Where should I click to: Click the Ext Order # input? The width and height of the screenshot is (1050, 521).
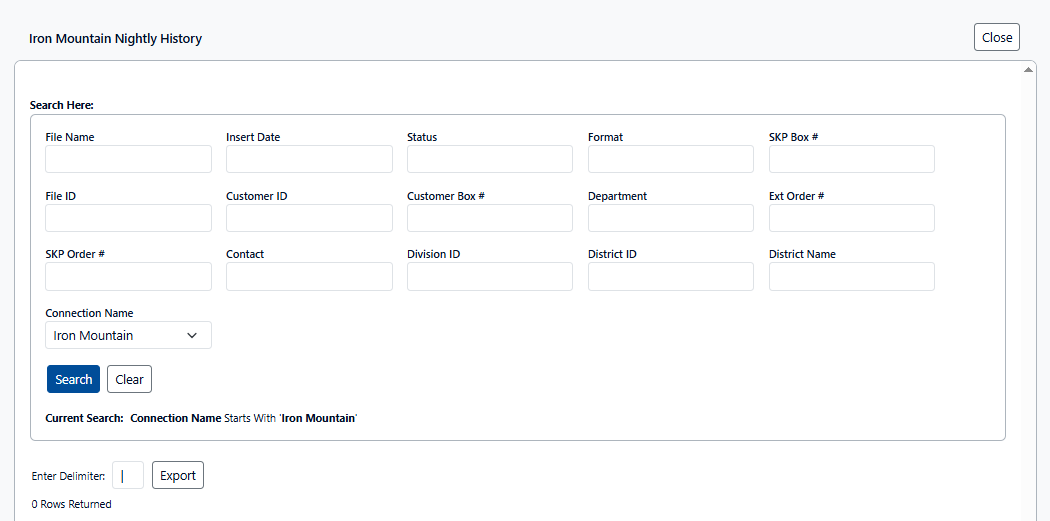coord(851,218)
